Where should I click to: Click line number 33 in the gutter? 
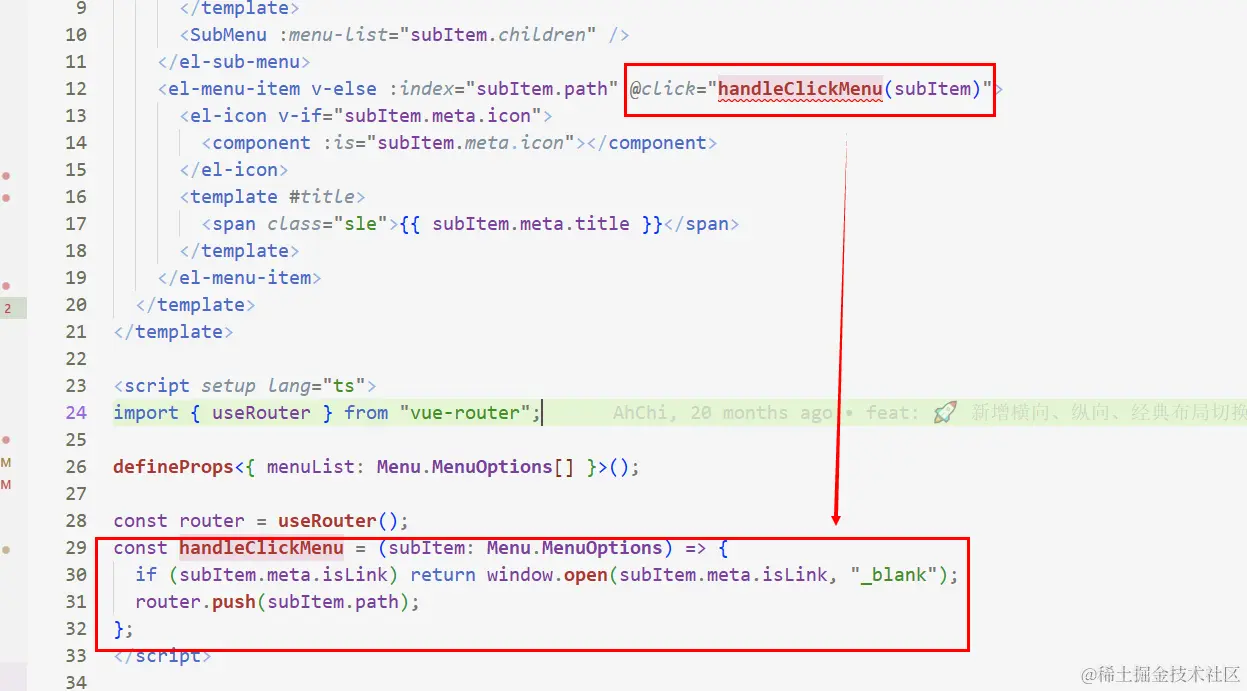pyautogui.click(x=76, y=656)
